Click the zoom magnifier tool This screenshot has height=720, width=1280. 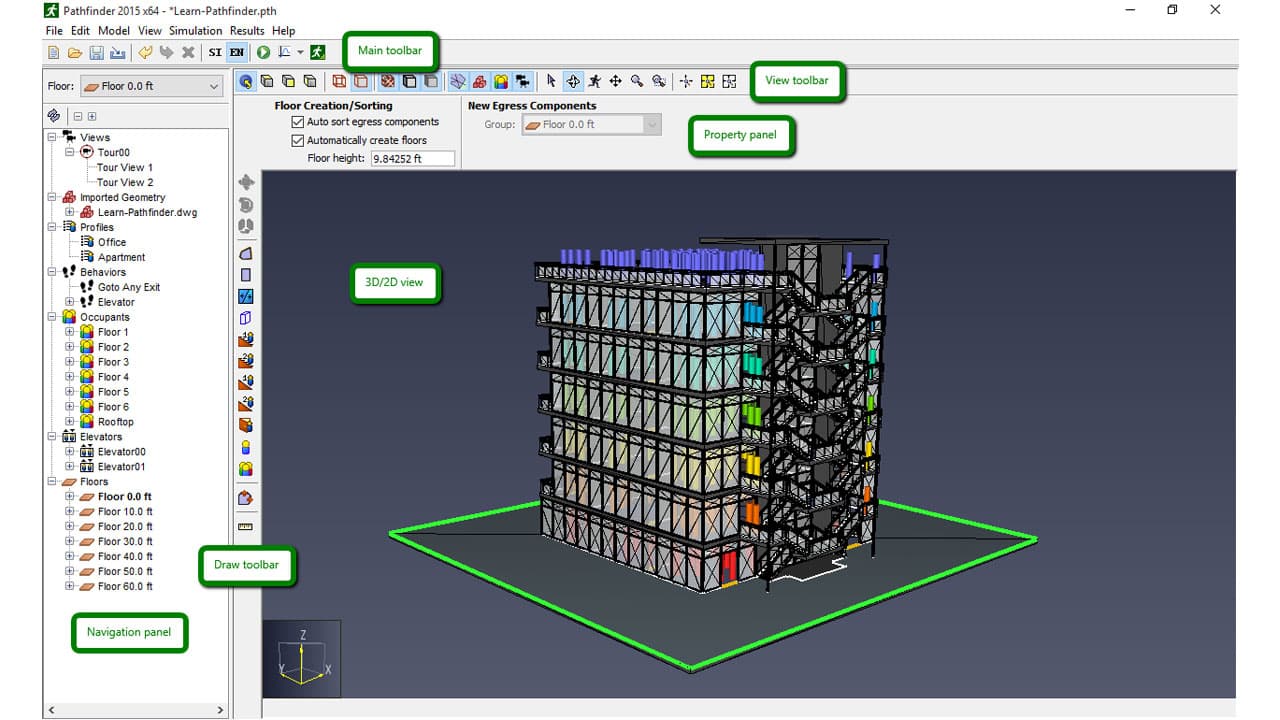[636, 81]
